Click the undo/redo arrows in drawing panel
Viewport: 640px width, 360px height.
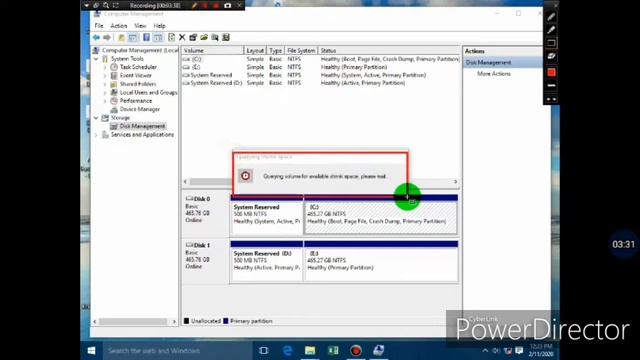[x=551, y=99]
